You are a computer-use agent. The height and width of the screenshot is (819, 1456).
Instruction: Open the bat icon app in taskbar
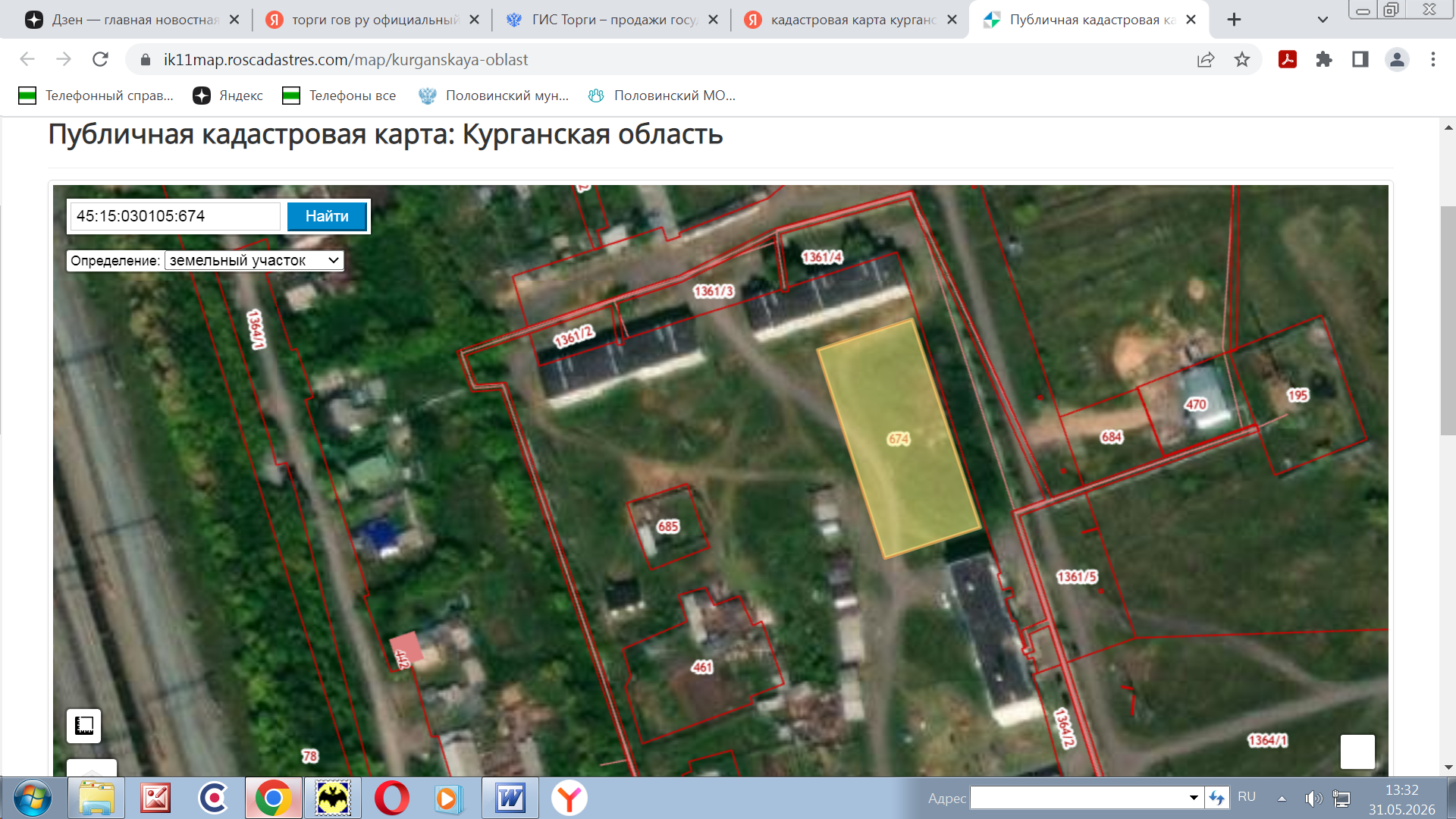pyautogui.click(x=332, y=799)
